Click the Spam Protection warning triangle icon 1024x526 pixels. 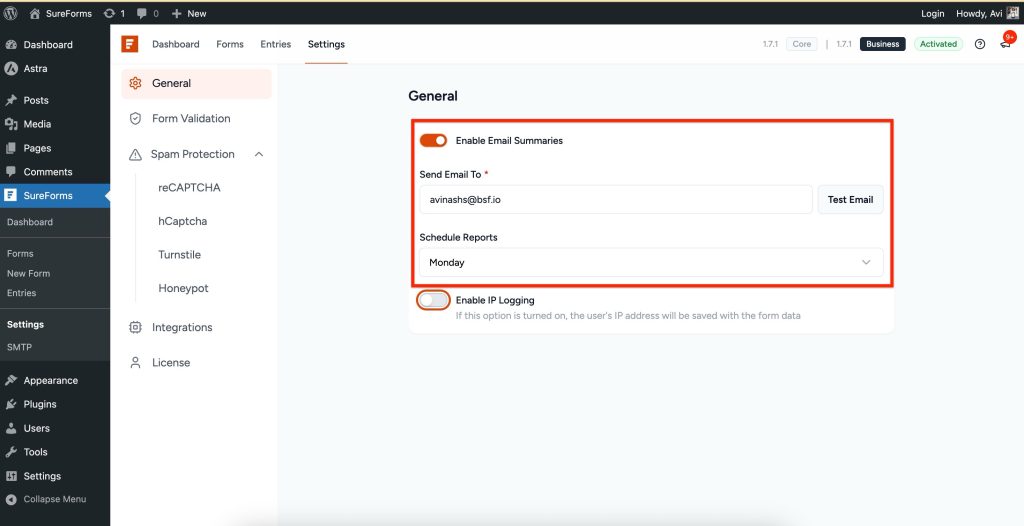135,154
